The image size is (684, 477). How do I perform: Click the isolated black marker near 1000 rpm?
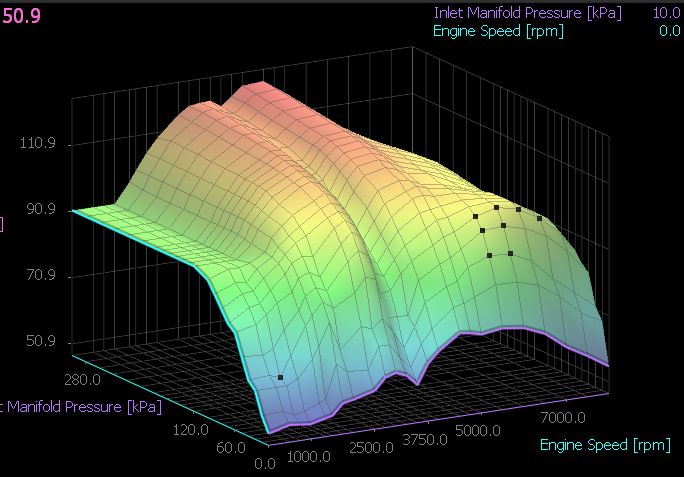click(x=280, y=378)
